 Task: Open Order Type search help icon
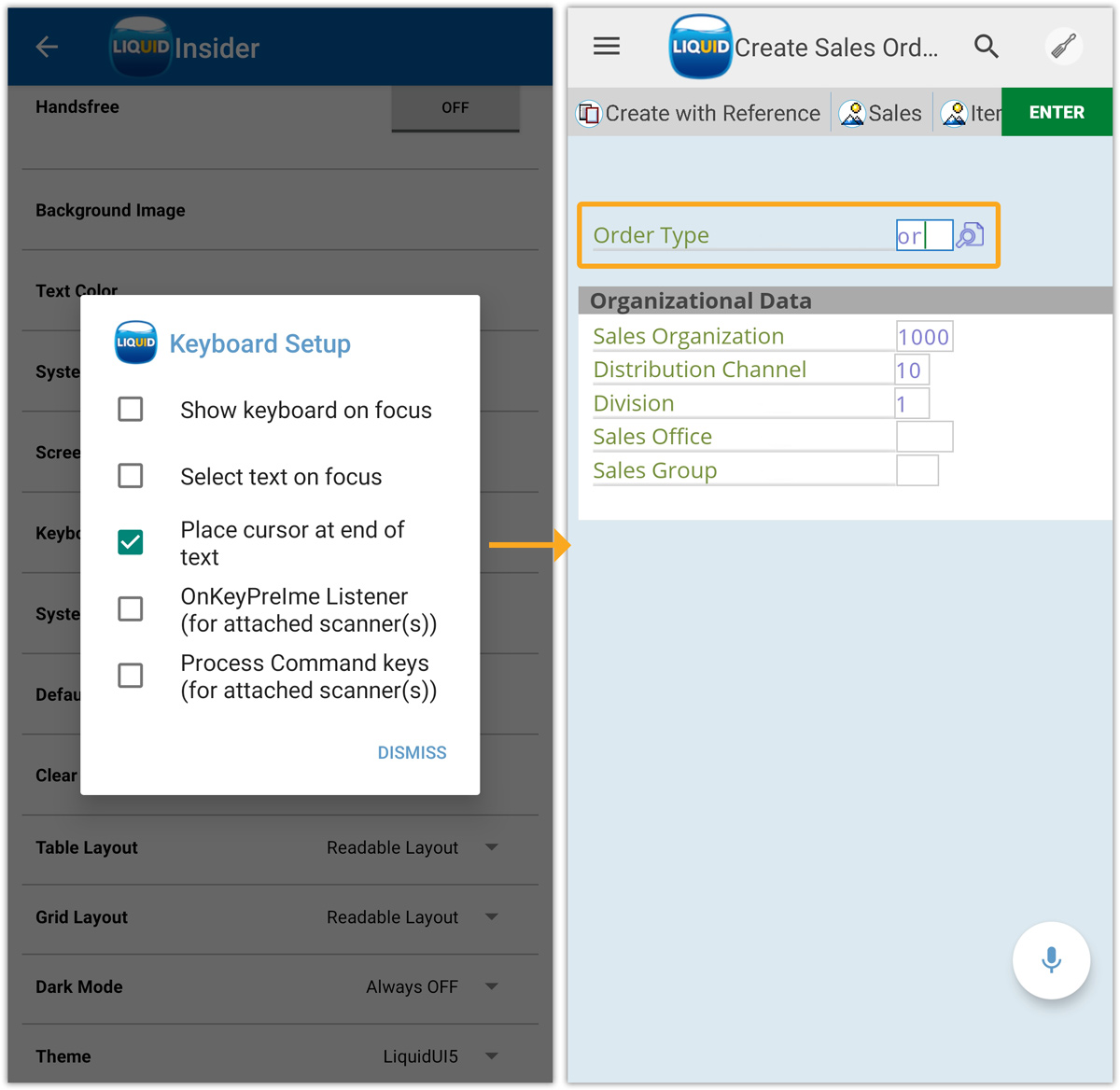click(x=970, y=235)
